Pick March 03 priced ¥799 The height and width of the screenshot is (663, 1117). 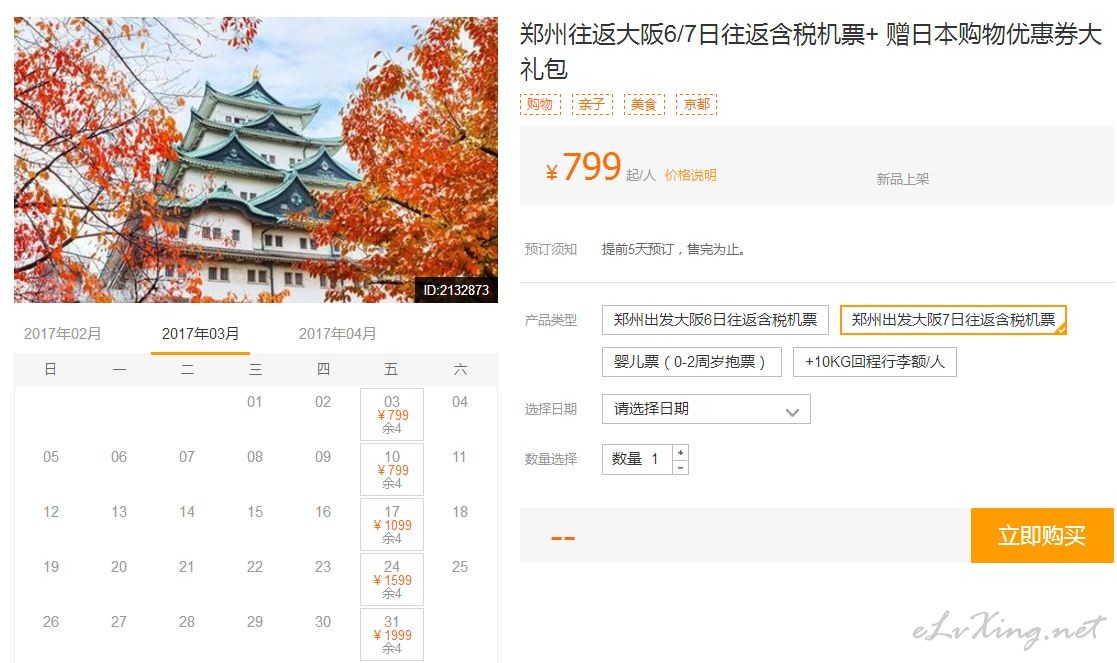pyautogui.click(x=392, y=414)
